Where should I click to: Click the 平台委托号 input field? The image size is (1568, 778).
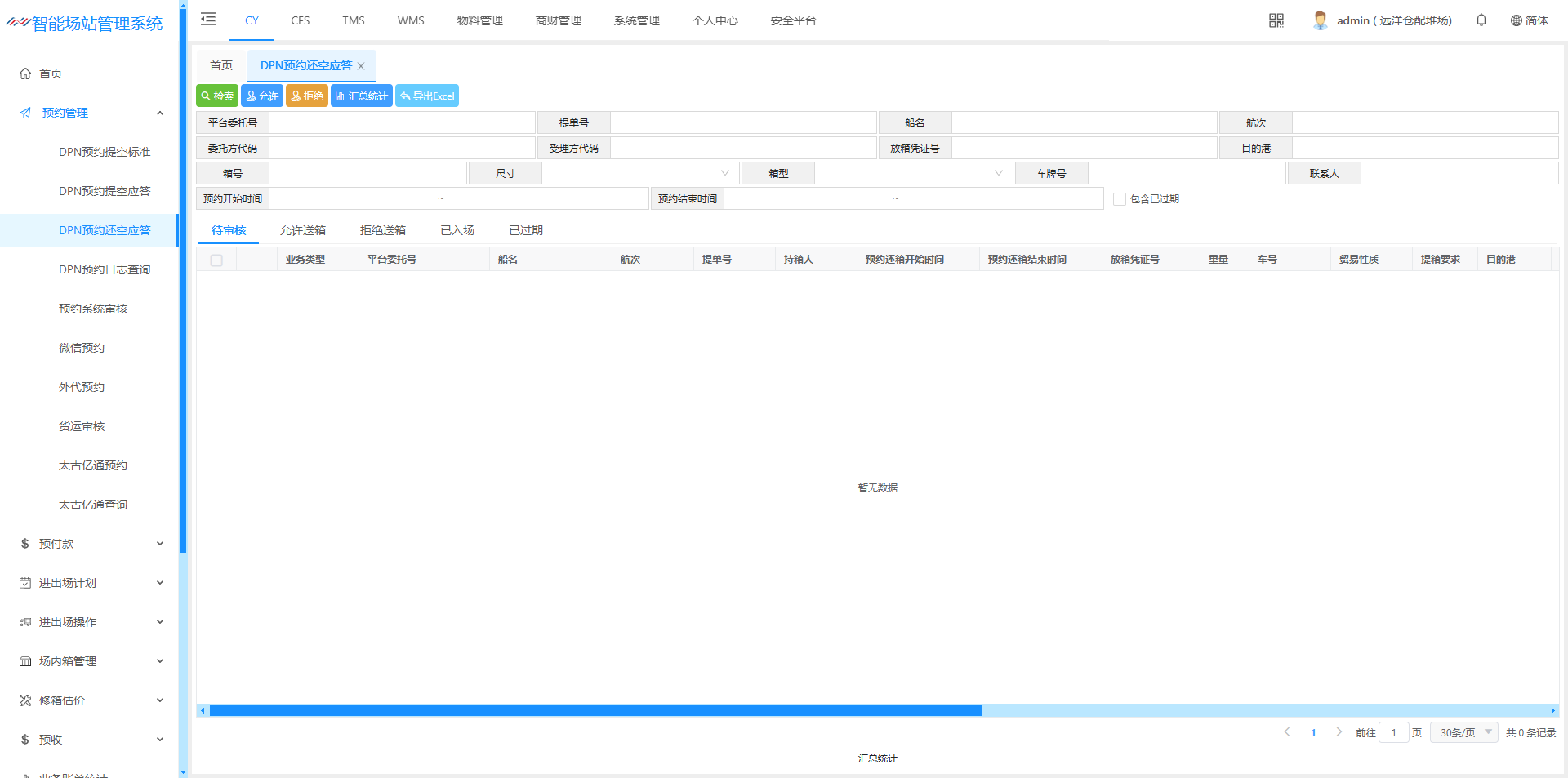click(402, 123)
